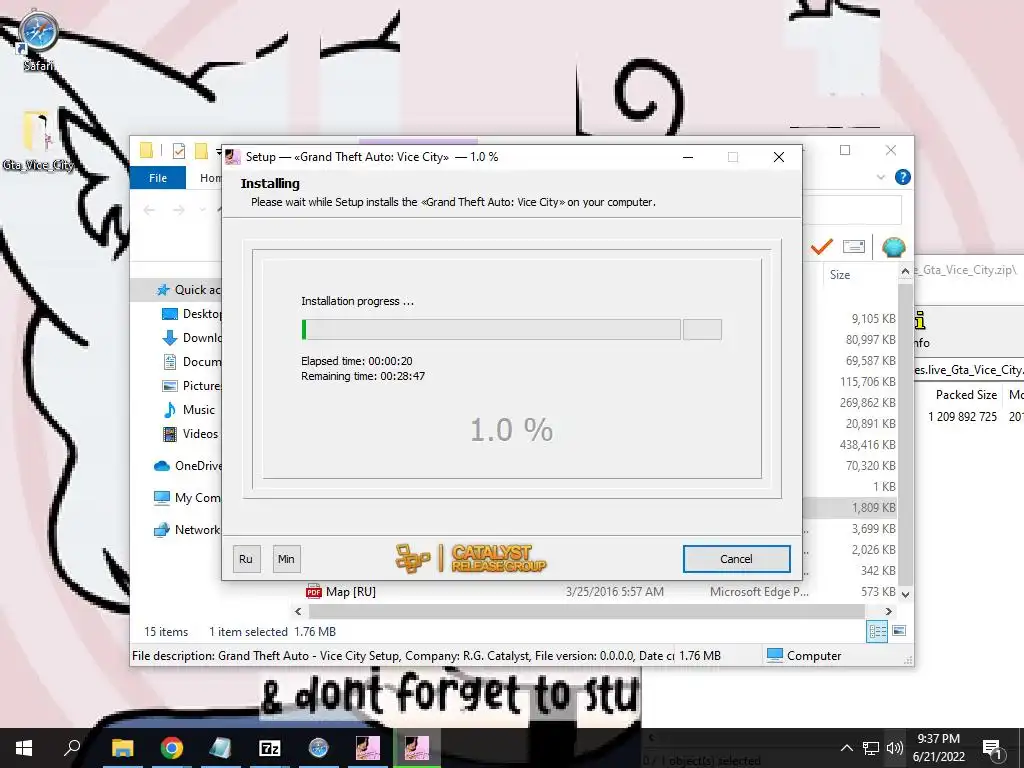This screenshot has height=768, width=1024.
Task: Click the Explorer address bar field
Action: coord(851,210)
